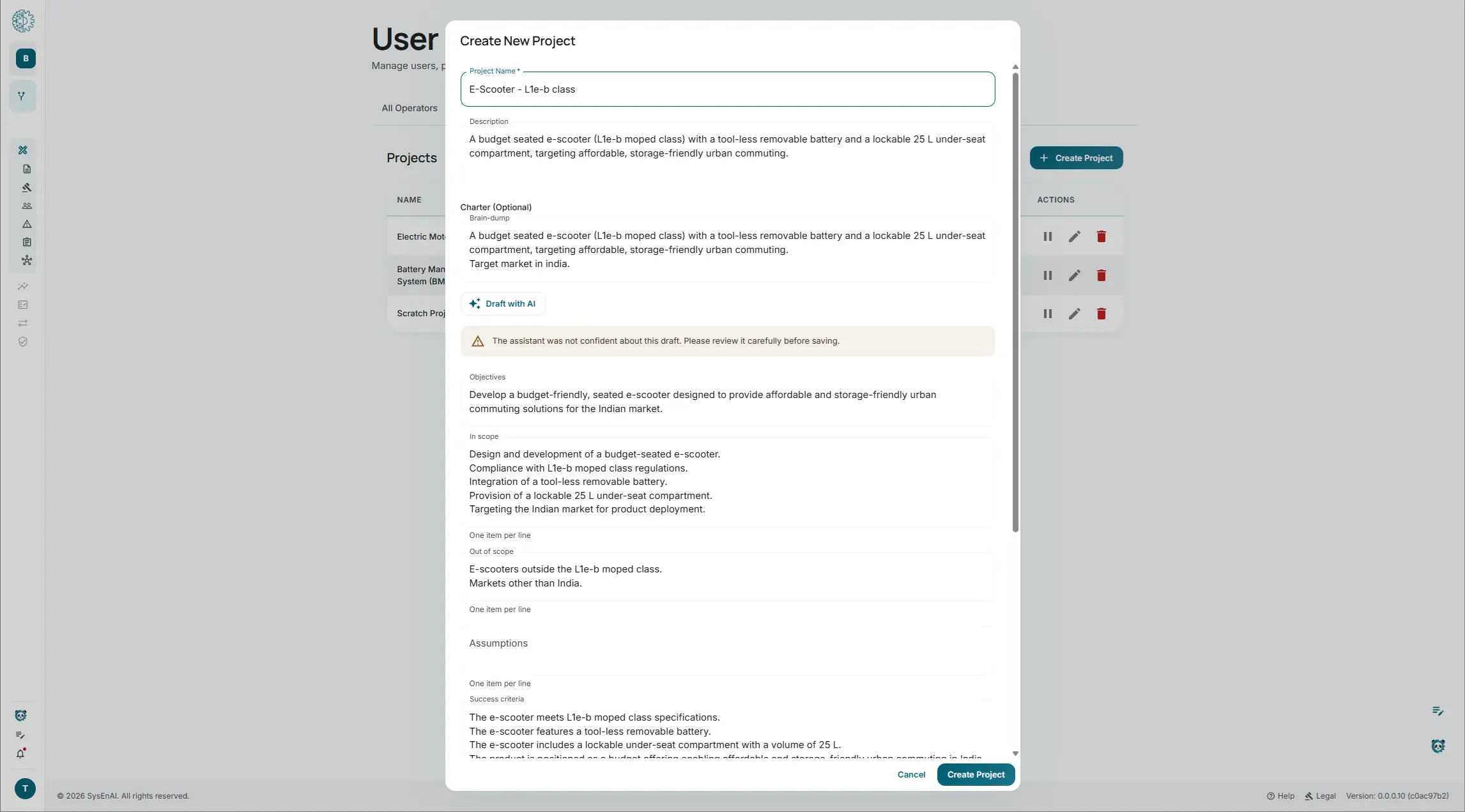1465x812 pixels.
Task: Click the panda assistant icon in left sidebar
Action: [x=20, y=716]
